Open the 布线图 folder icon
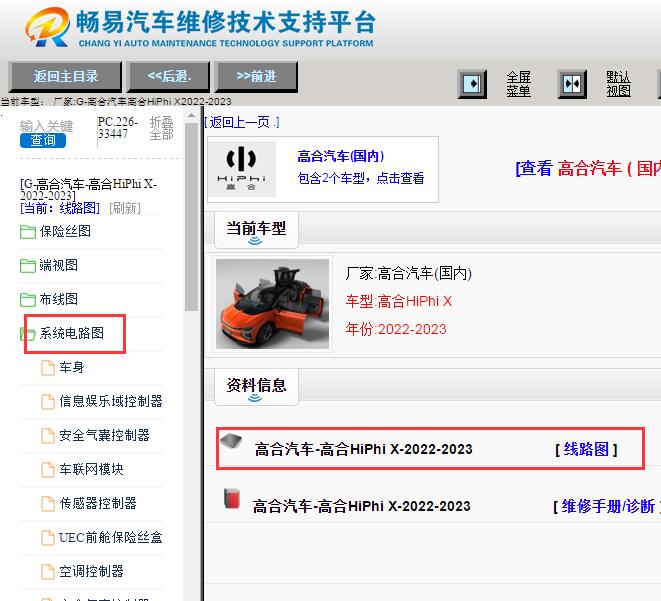 coord(28,300)
